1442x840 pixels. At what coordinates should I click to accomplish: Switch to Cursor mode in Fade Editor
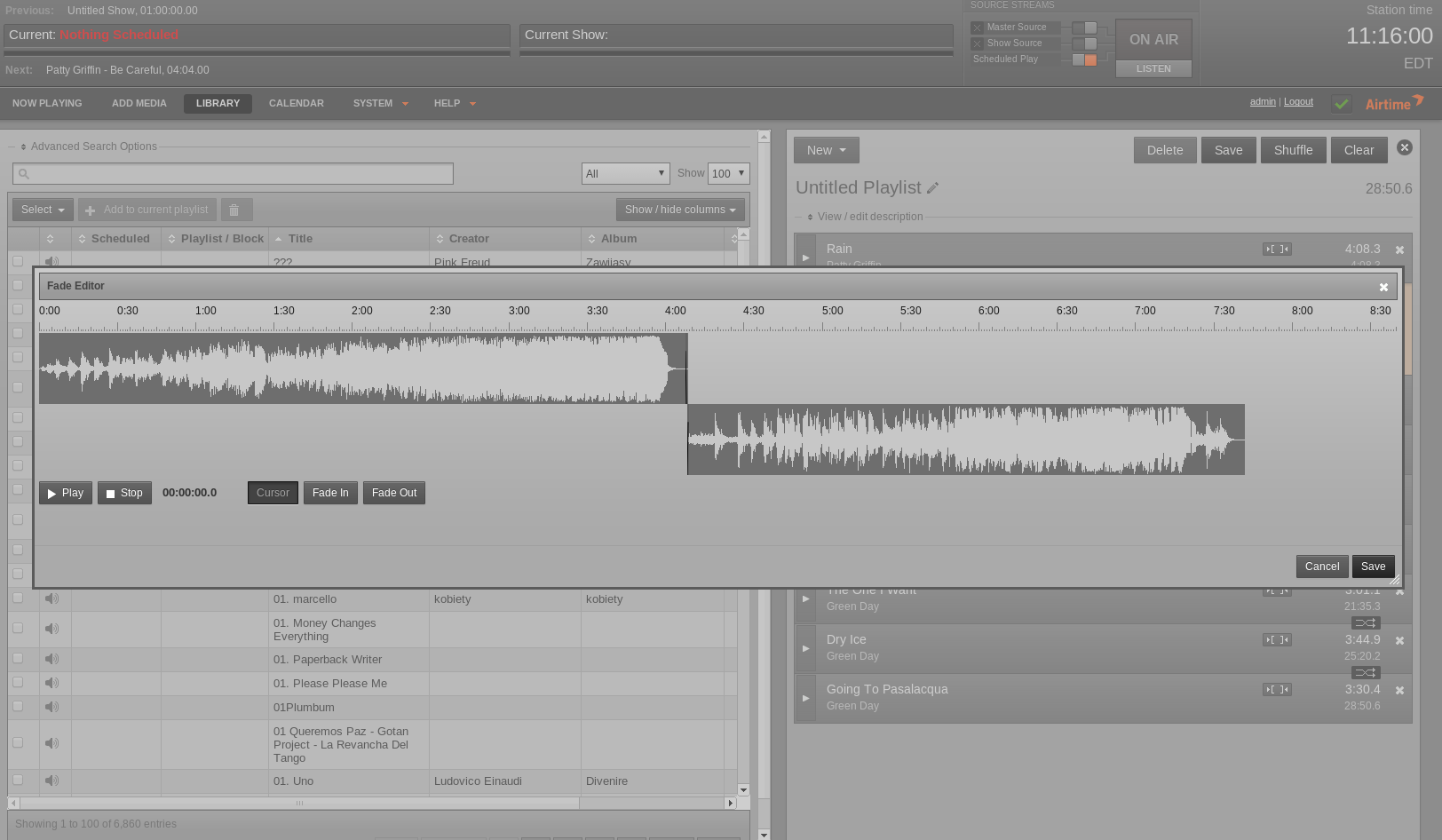[x=273, y=493]
